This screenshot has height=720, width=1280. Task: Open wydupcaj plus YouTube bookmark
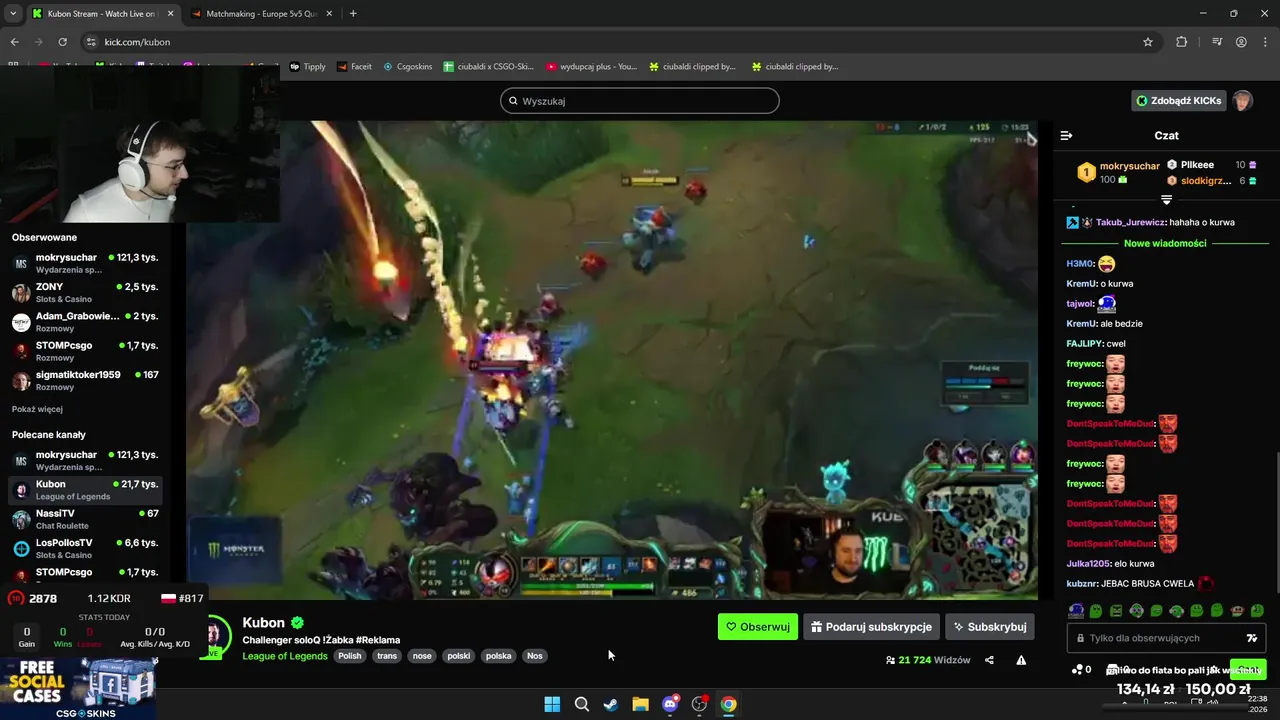click(x=592, y=67)
